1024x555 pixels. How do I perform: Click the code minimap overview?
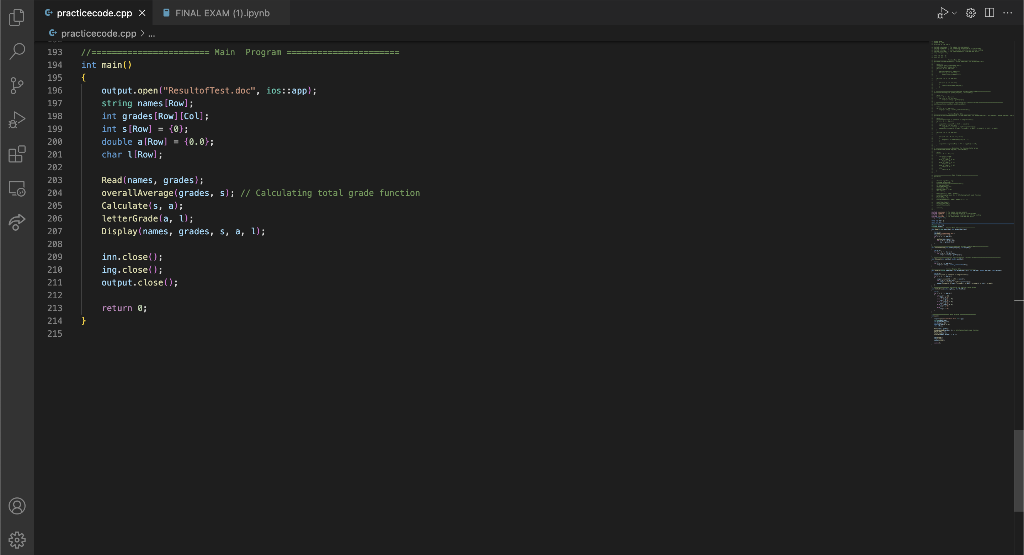pos(971,193)
